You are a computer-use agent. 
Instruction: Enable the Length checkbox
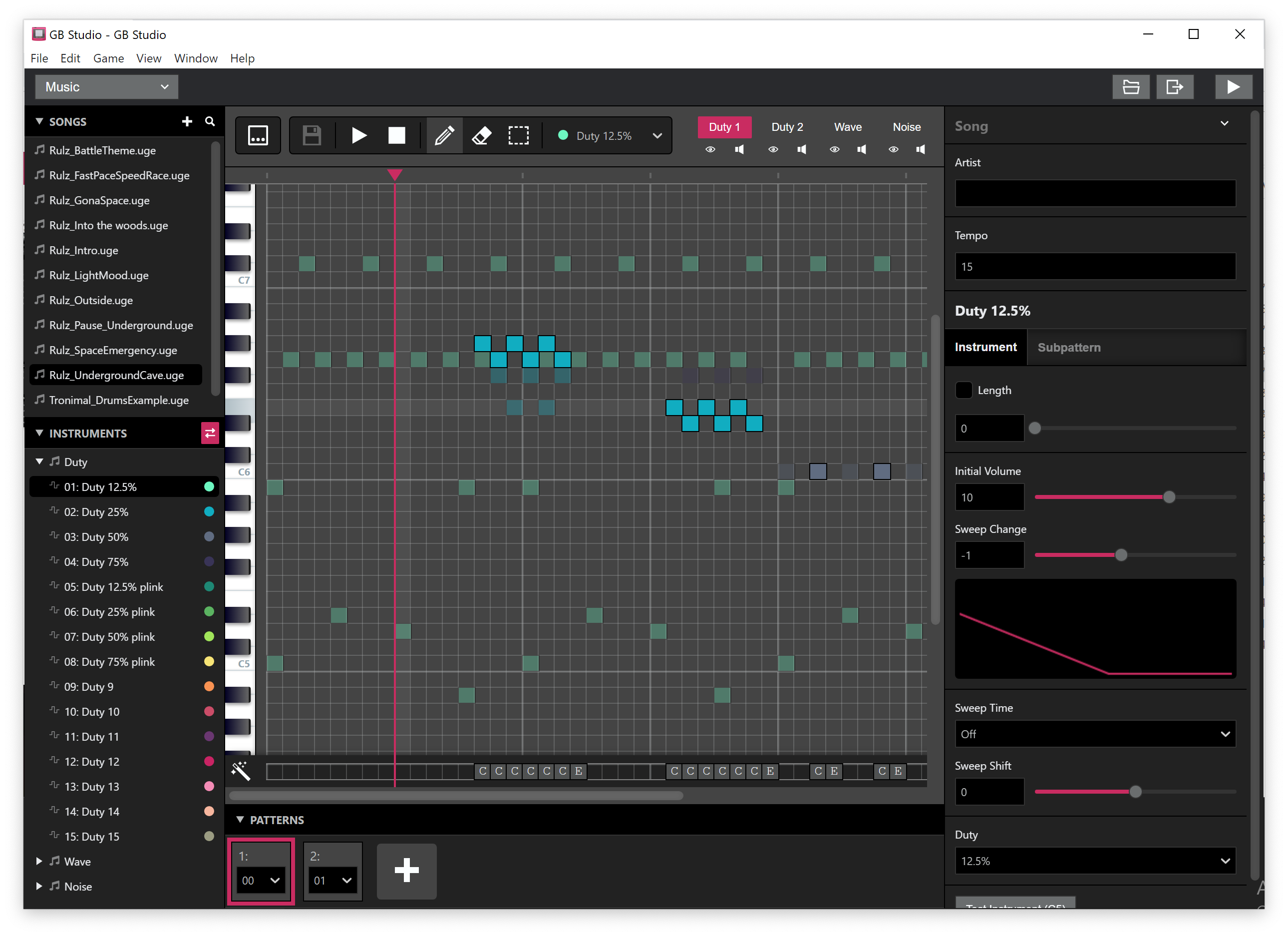[x=964, y=390]
